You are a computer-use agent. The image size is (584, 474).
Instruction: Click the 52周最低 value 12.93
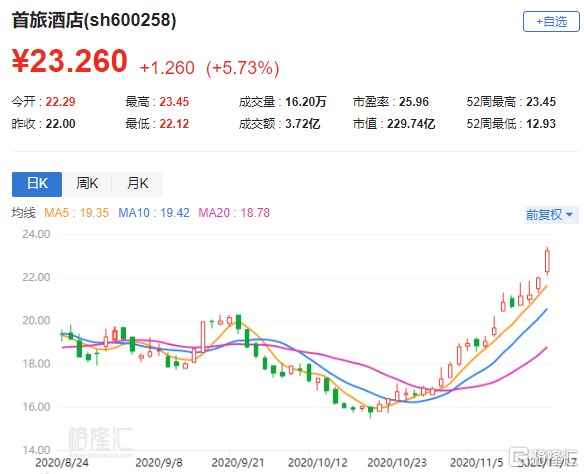click(541, 124)
